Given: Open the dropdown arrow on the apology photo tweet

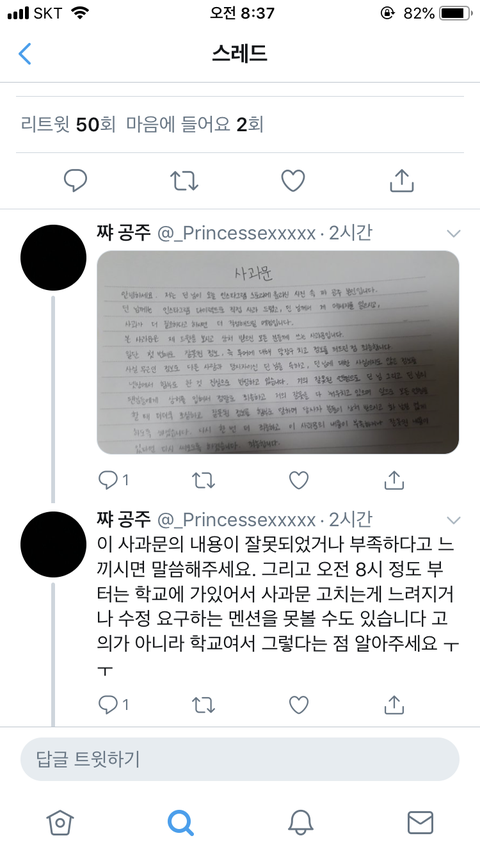Looking at the screenshot, I should pyautogui.click(x=453, y=234).
